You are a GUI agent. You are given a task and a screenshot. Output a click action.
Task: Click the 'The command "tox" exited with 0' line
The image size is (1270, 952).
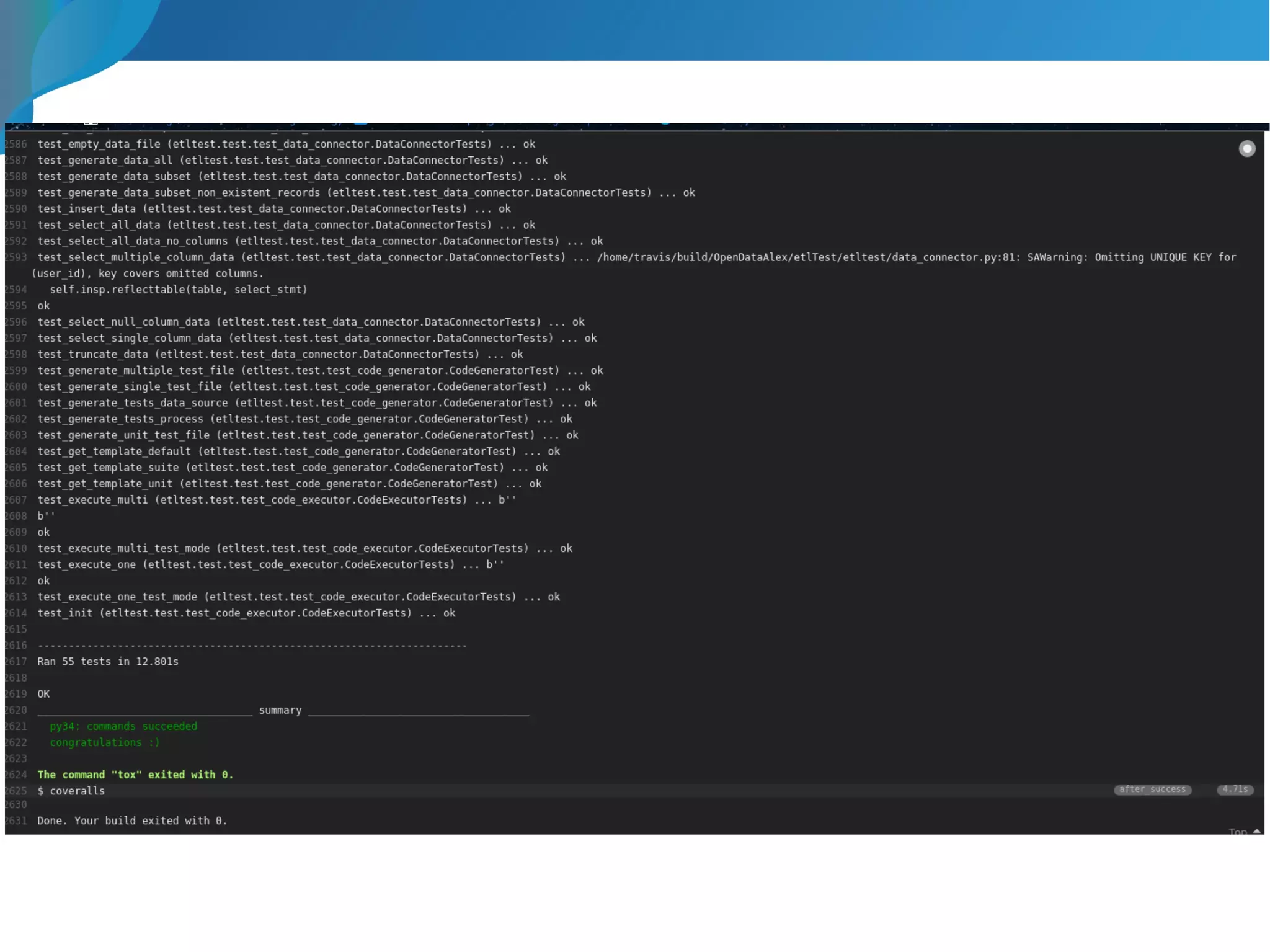pyautogui.click(x=135, y=775)
